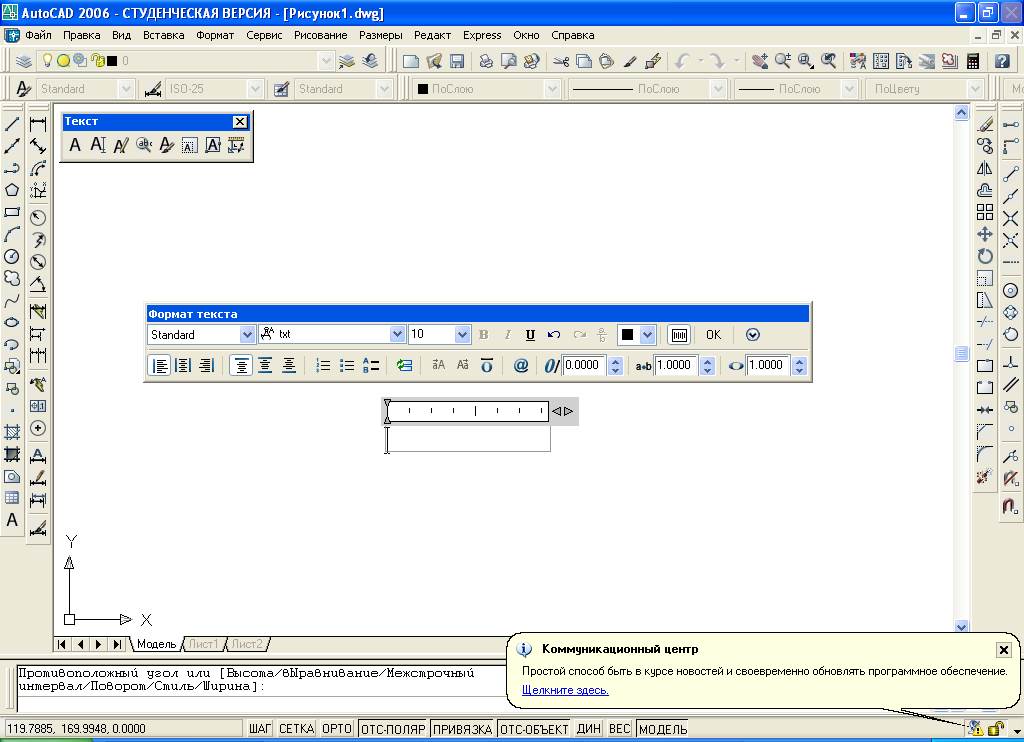Click the find and replace text icon

[144, 145]
